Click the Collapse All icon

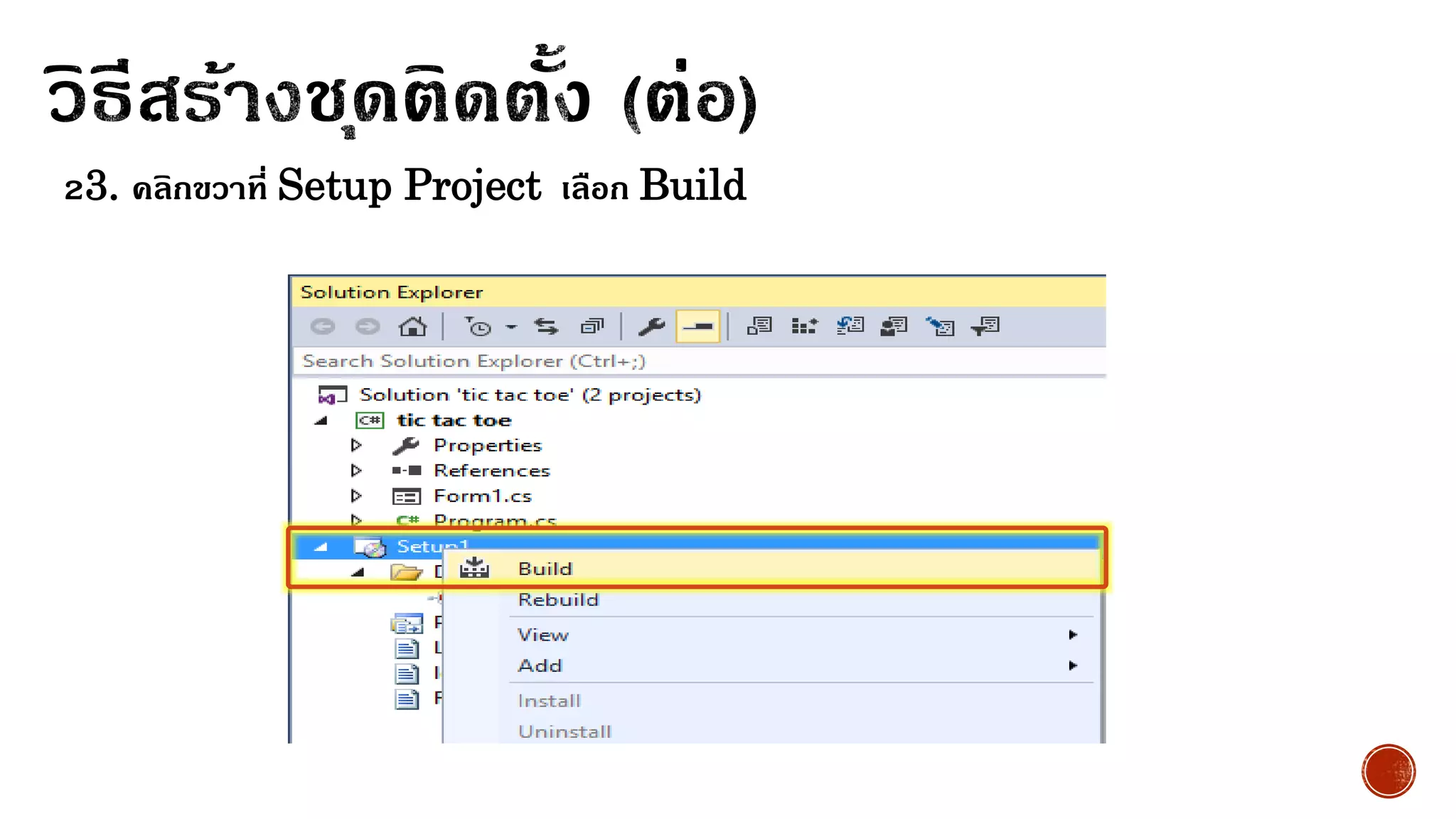(591, 327)
